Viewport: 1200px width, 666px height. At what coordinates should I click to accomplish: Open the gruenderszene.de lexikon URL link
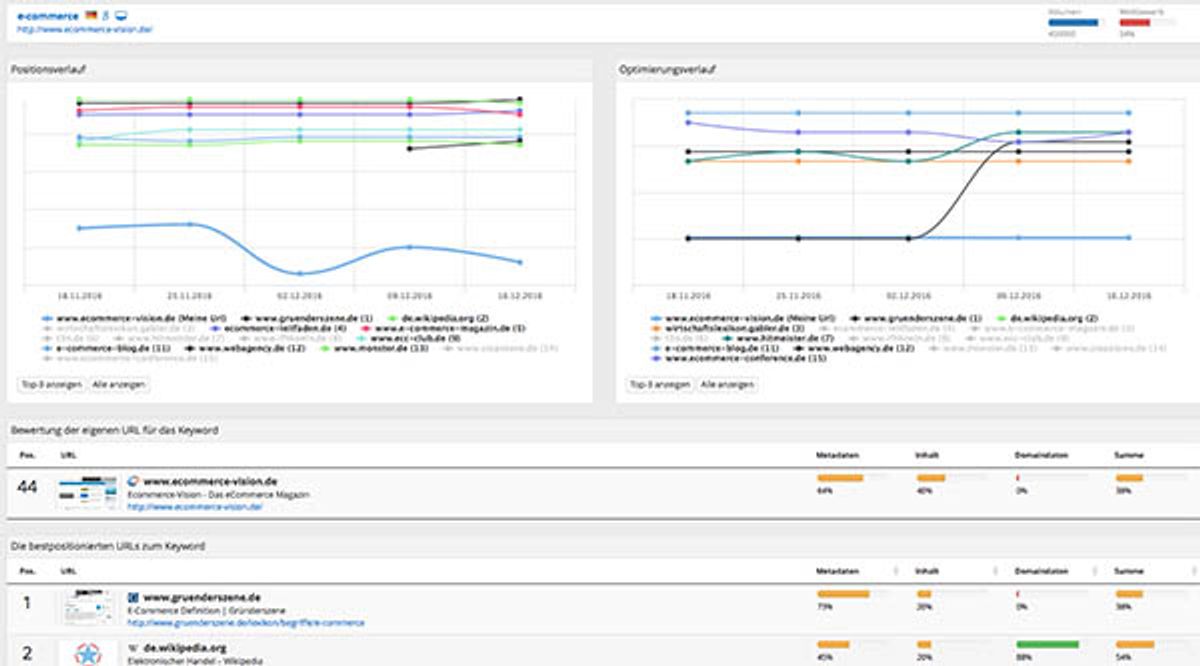tap(246, 622)
